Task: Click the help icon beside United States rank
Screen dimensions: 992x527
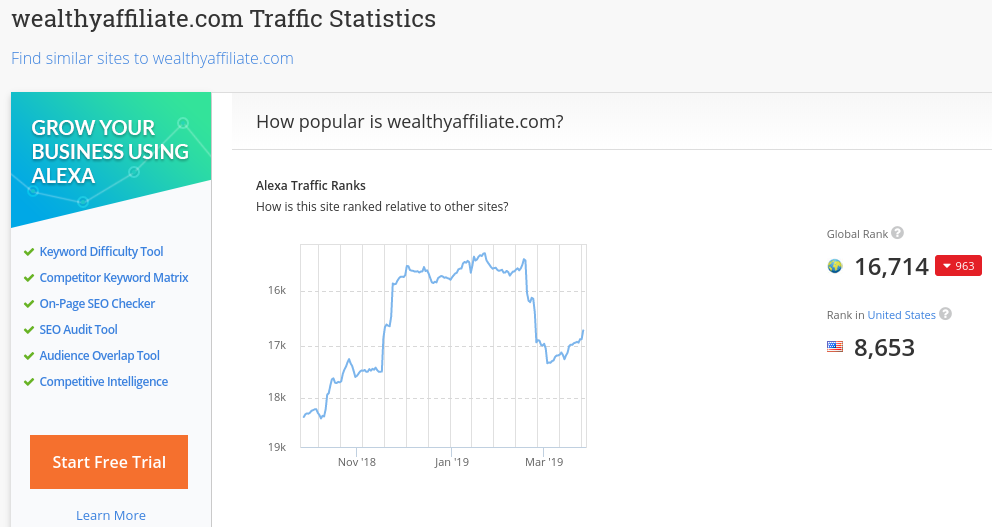Action: [945, 314]
